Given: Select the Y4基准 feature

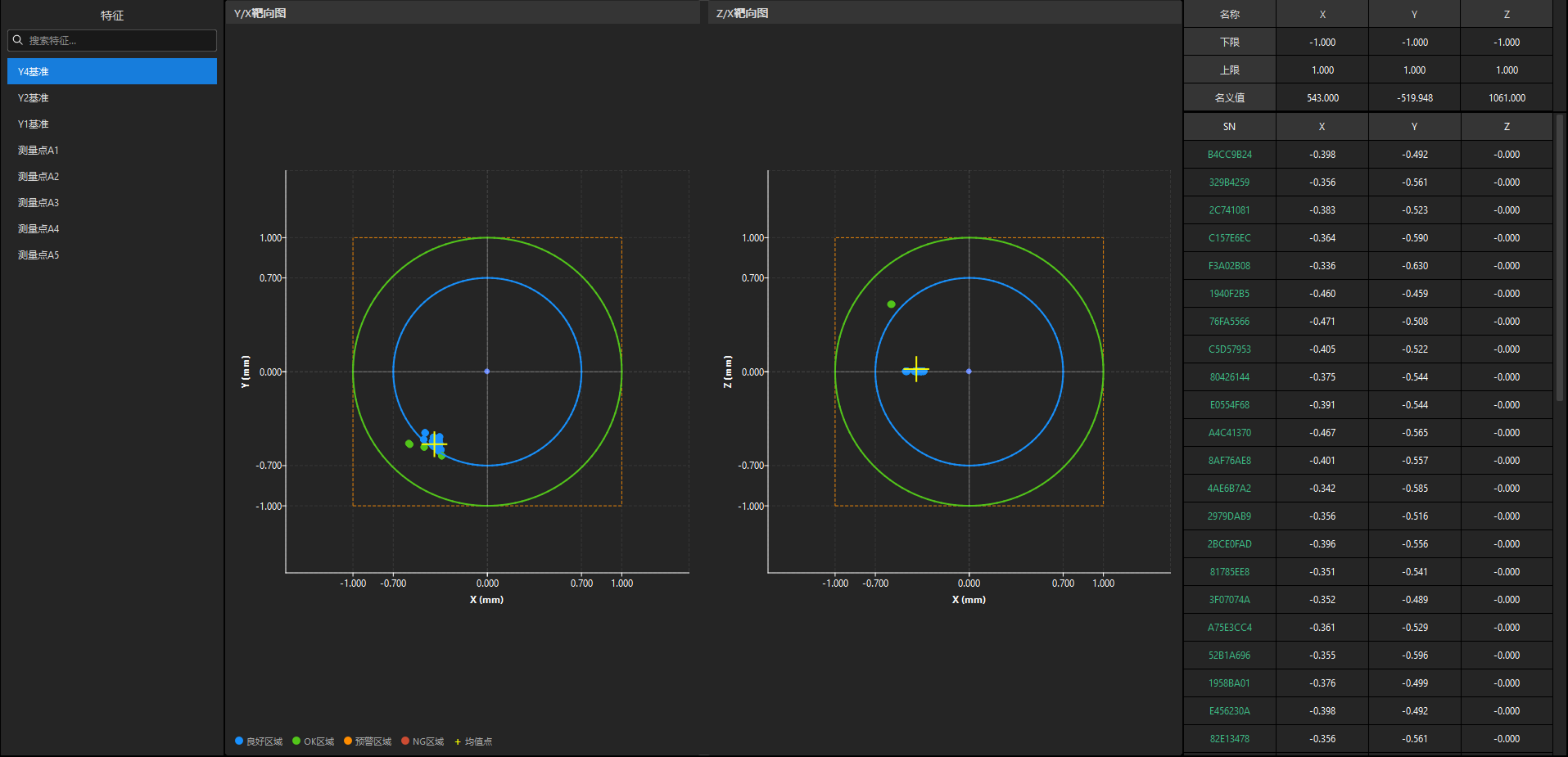Looking at the screenshot, I should pos(112,71).
